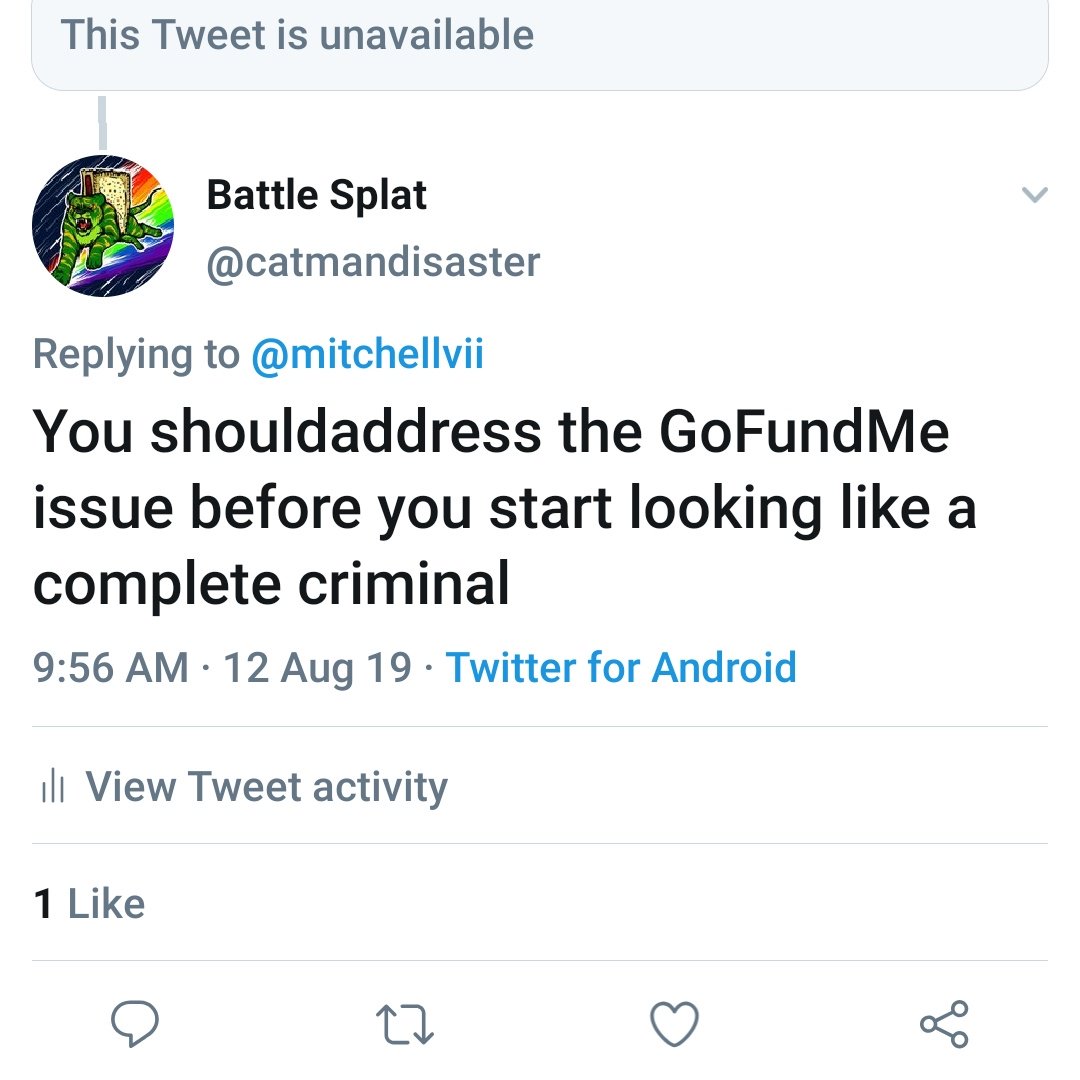Tap the share icon
This screenshot has height=1080, width=1080.
tap(944, 1024)
